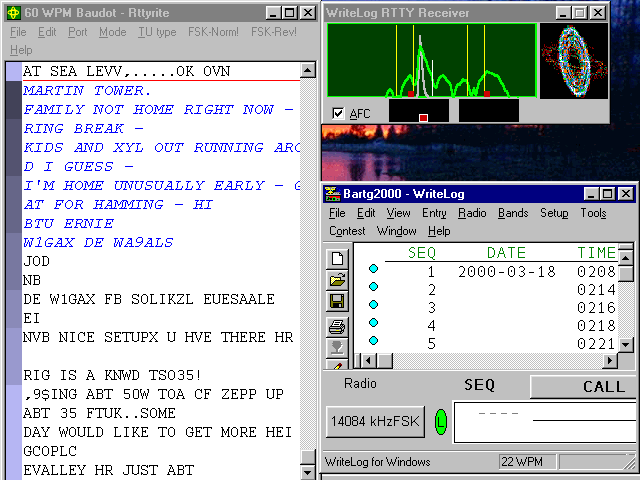Click the 0221 time cell in log
Screen dimensions: 640x480
coord(596,344)
